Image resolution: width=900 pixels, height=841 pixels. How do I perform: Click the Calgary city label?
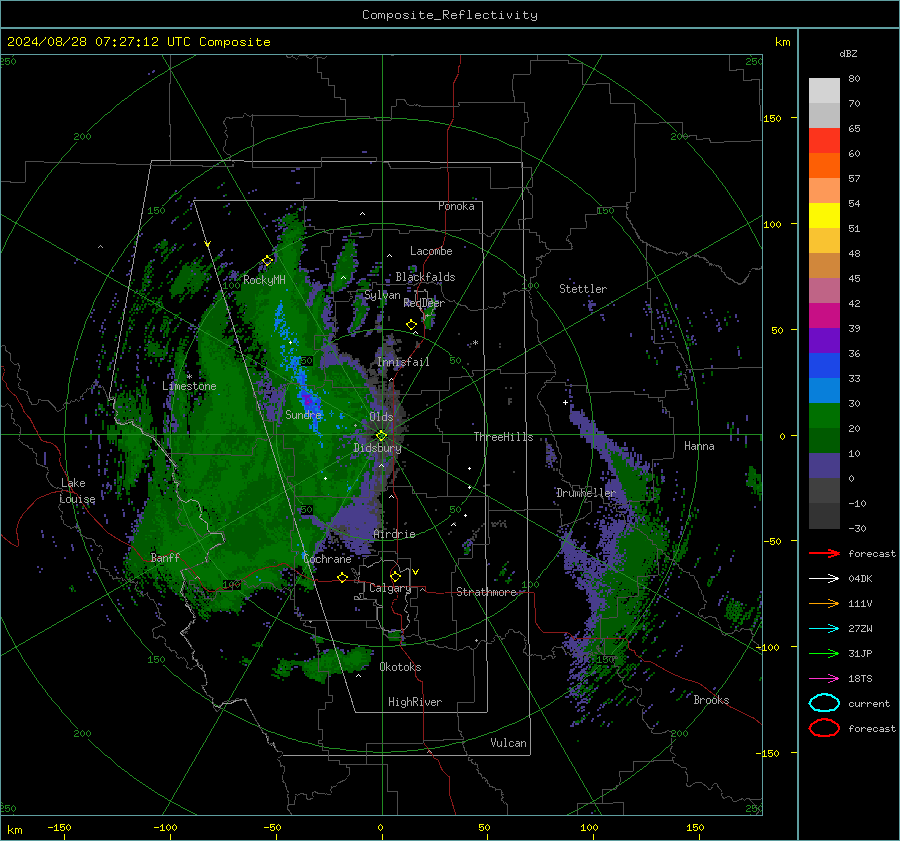[390, 588]
